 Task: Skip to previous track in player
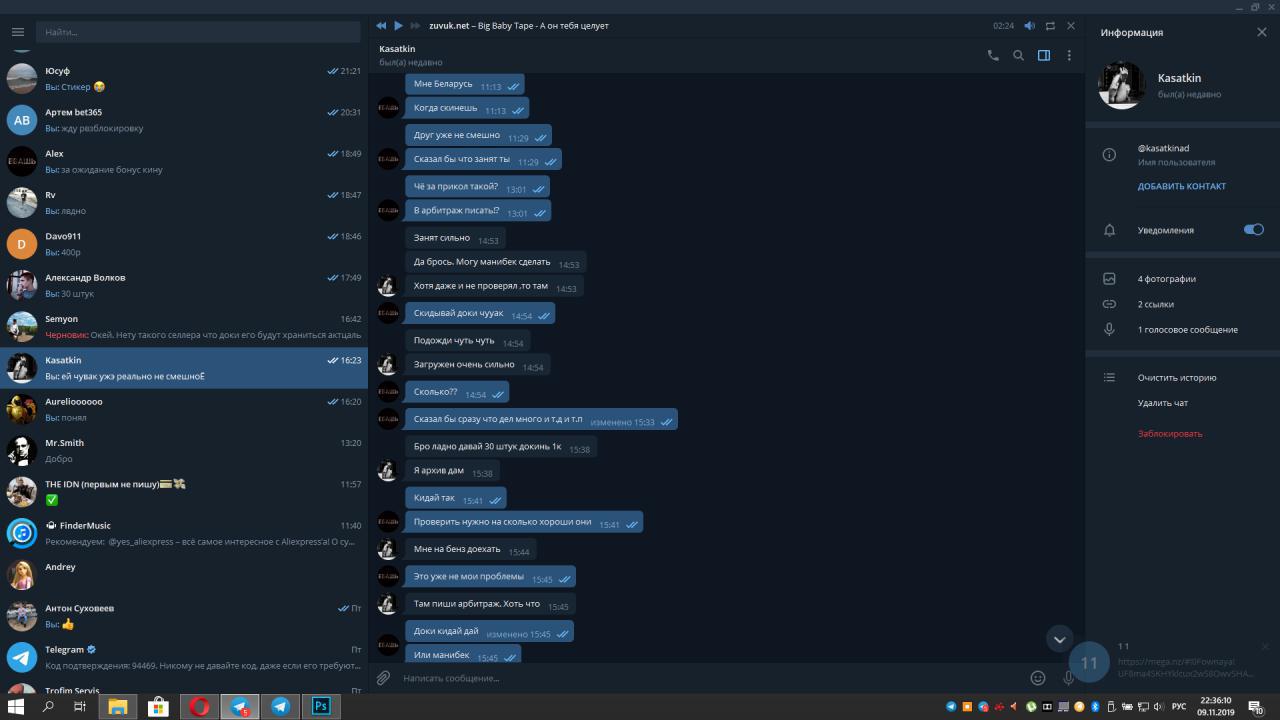381,25
